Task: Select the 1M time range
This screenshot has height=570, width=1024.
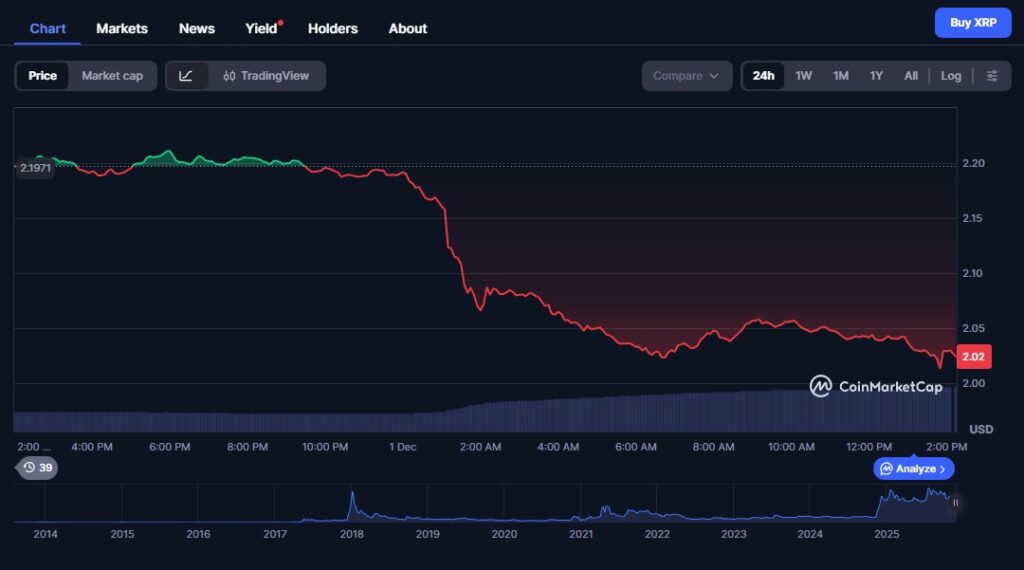Action: pyautogui.click(x=840, y=76)
